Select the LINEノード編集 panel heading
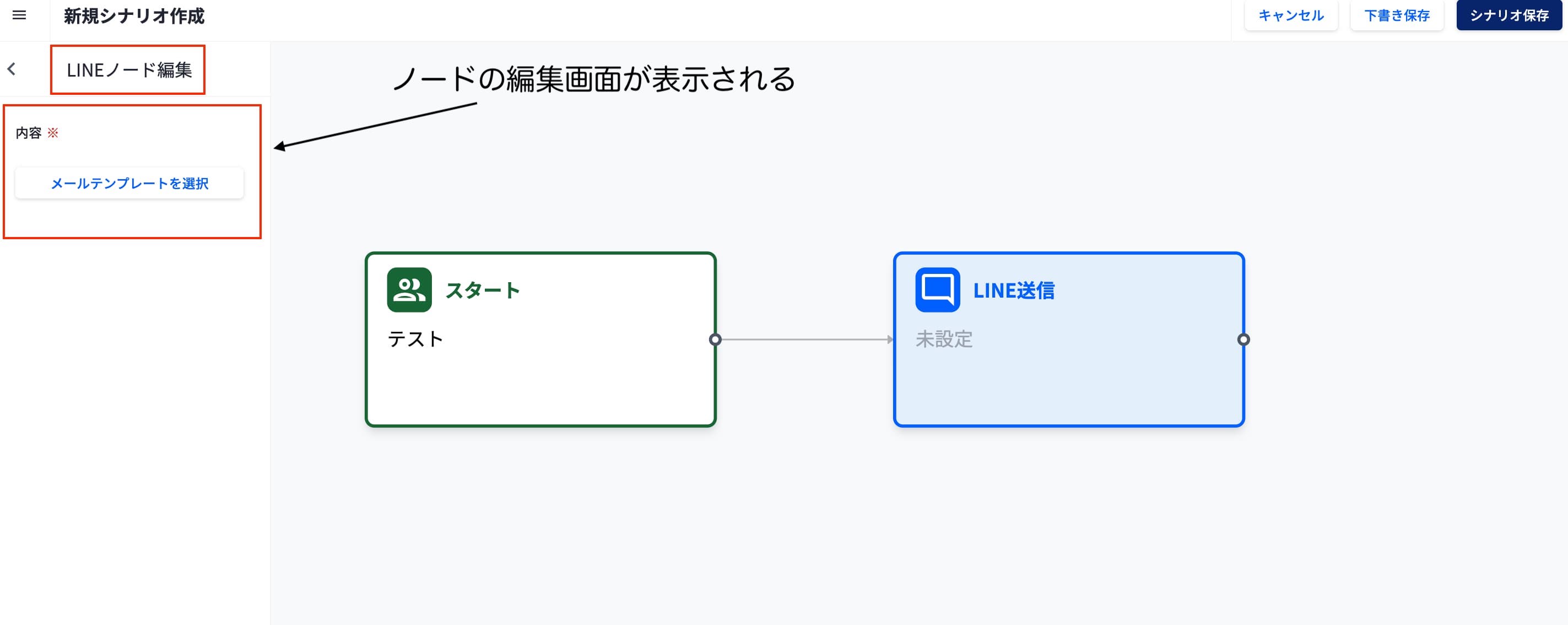Image resolution: width=1568 pixels, height=625 pixels. [129, 70]
